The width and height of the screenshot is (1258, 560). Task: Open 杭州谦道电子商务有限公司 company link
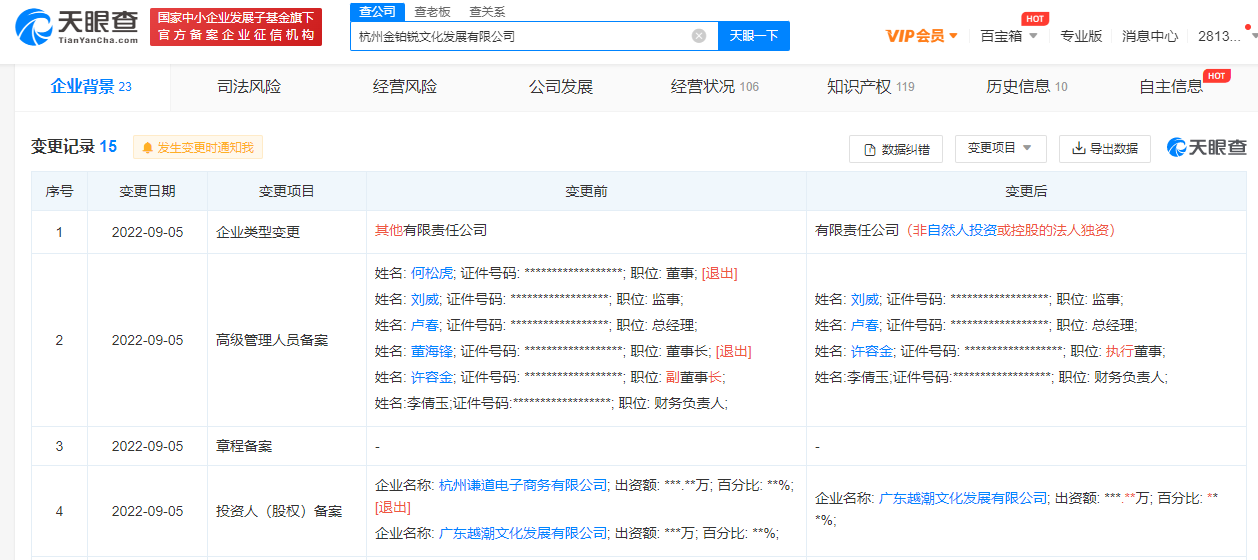523,485
